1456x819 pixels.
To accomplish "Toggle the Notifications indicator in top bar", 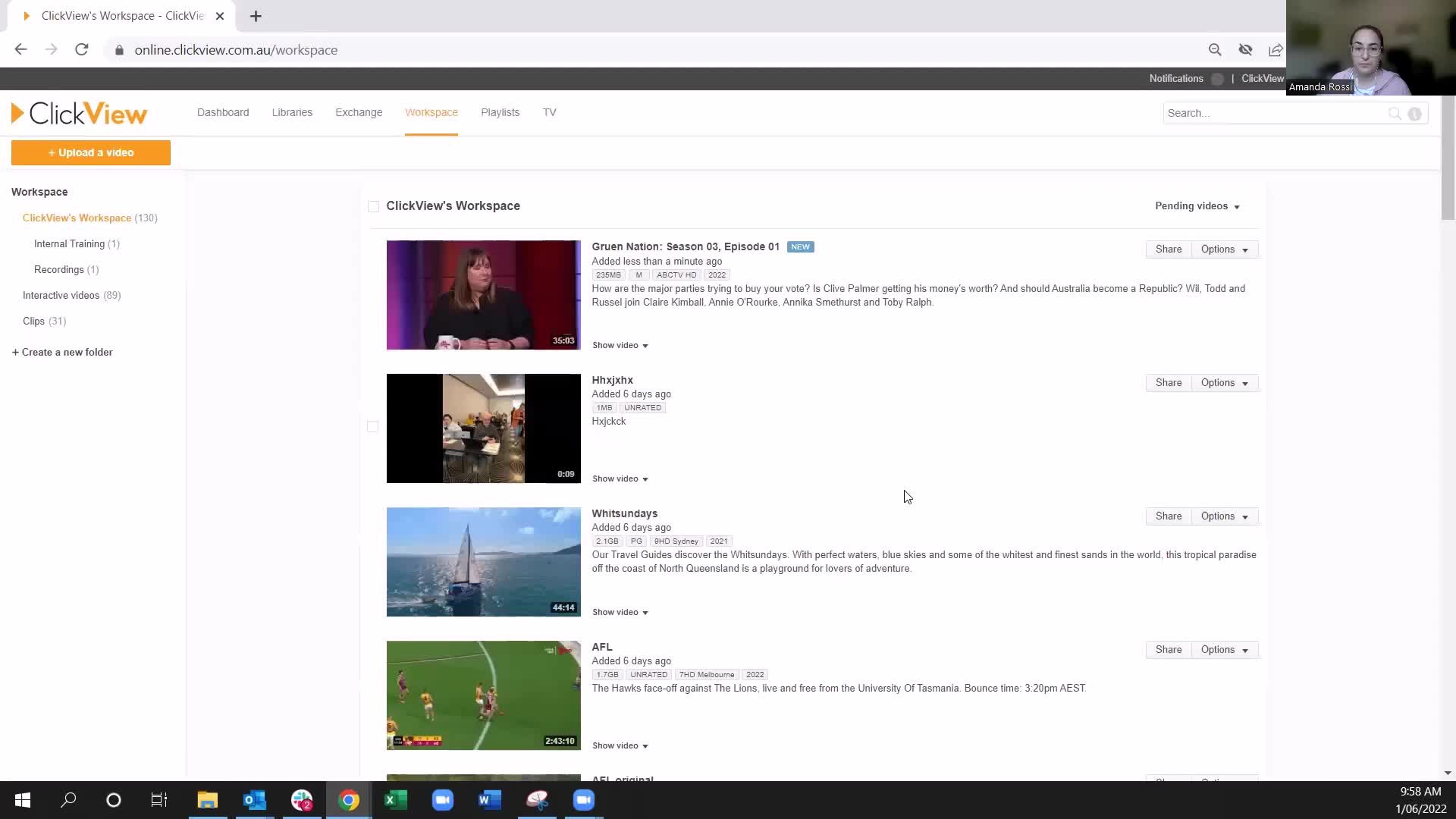I will coord(1217,79).
